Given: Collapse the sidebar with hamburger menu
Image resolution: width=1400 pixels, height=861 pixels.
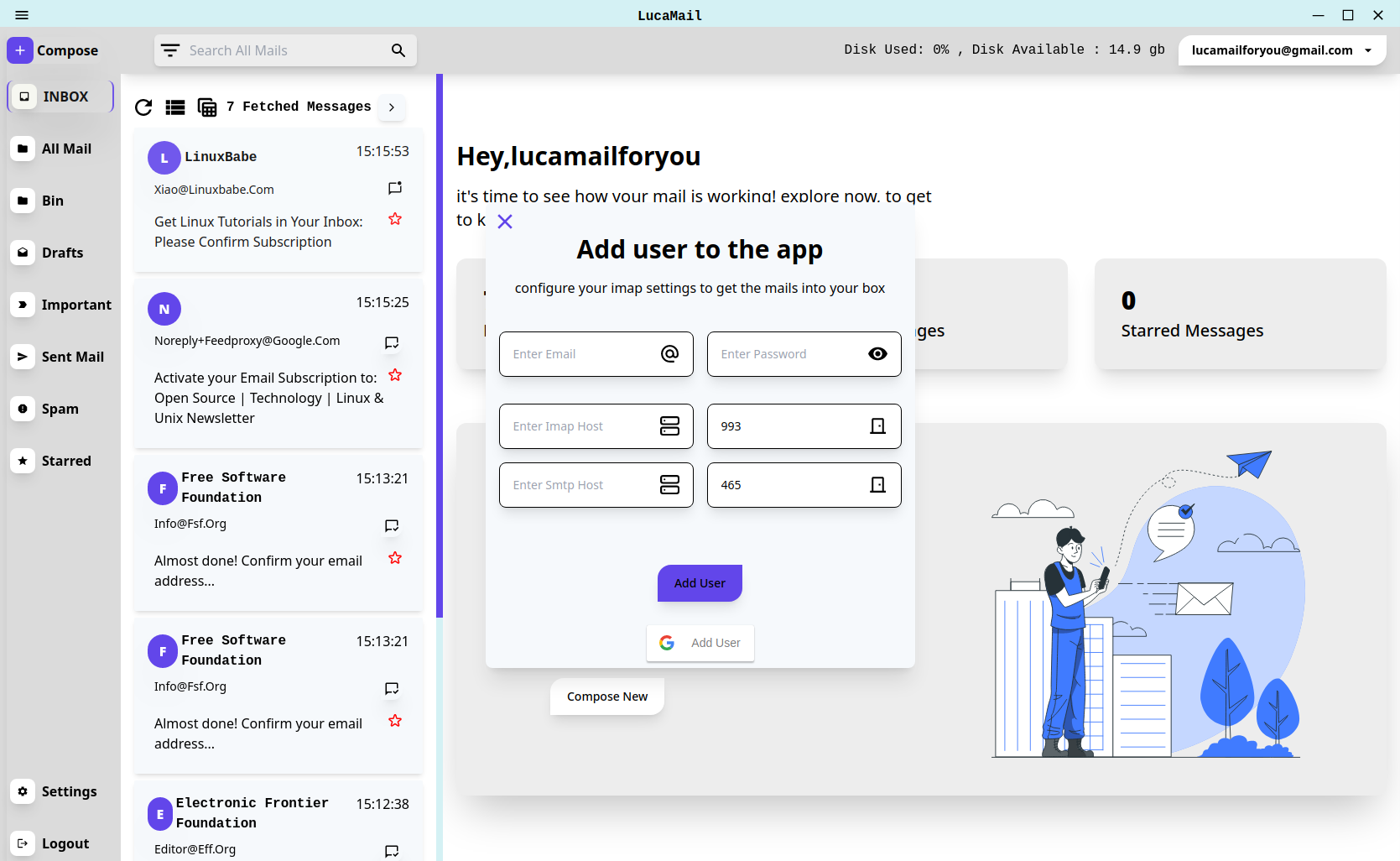Looking at the screenshot, I should (21, 14).
